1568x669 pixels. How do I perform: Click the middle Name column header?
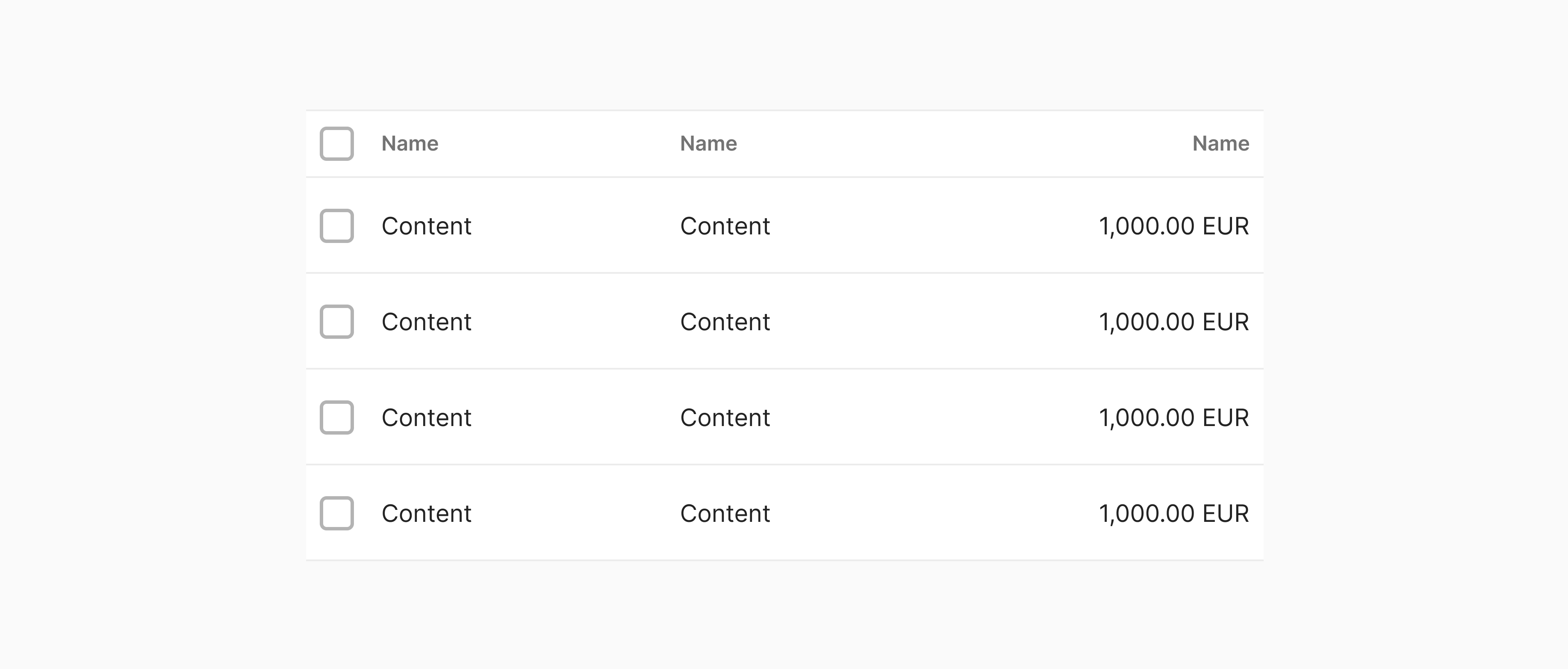708,144
